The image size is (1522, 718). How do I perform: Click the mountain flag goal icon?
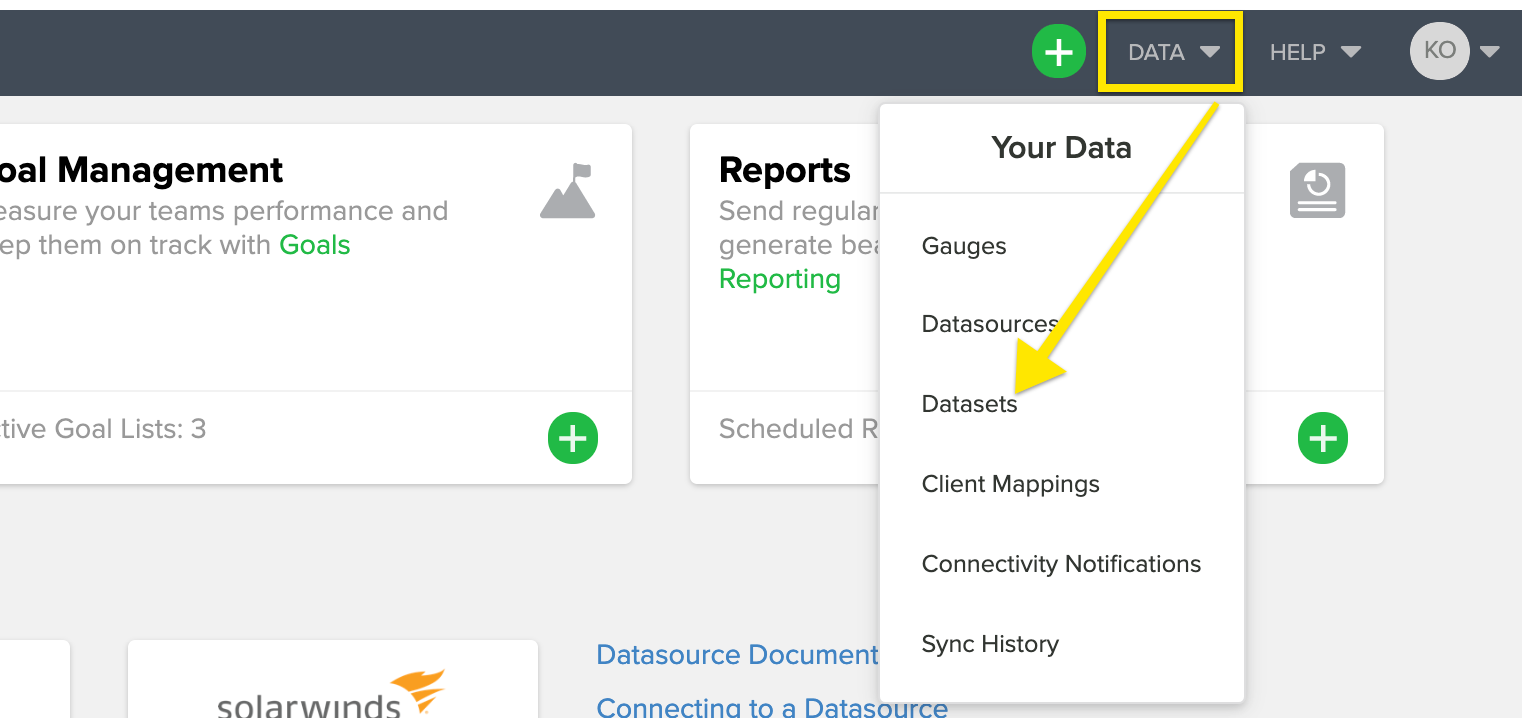567,191
